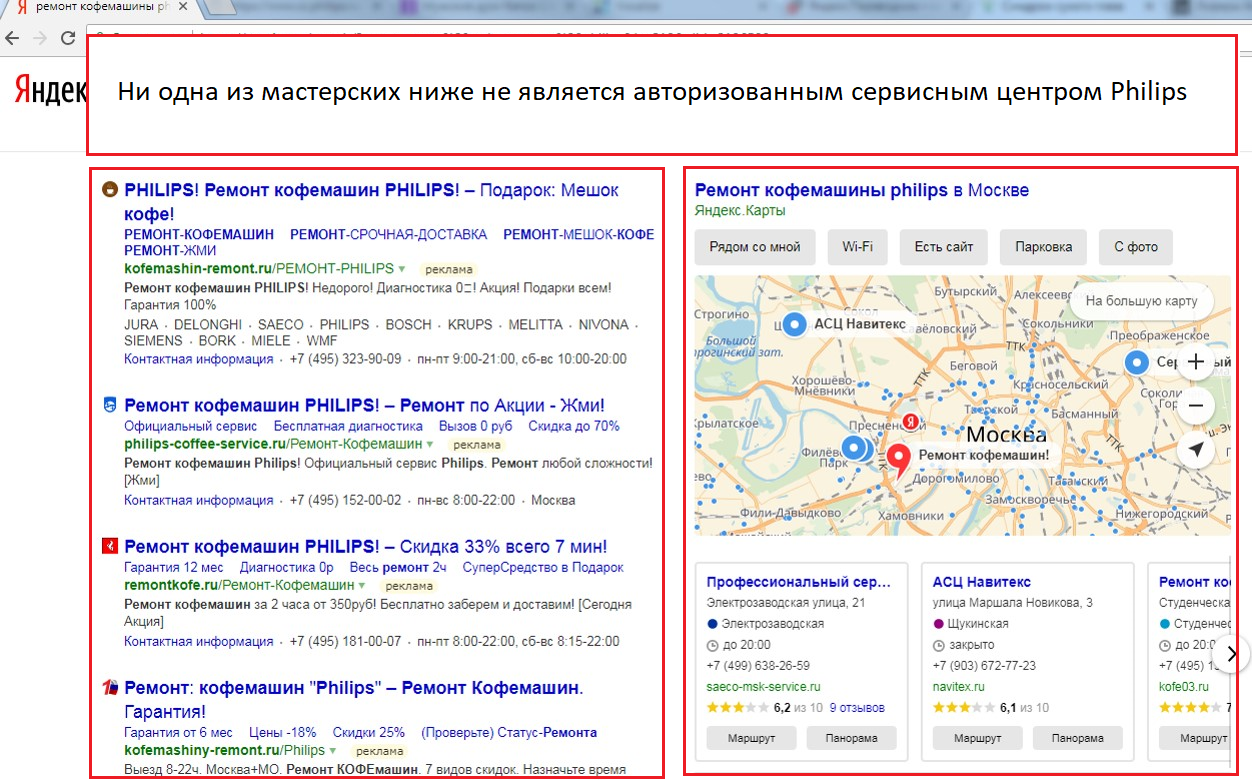
Task: Click 'Панорама' button in Профессиональный сервис card
Action: click(852, 738)
